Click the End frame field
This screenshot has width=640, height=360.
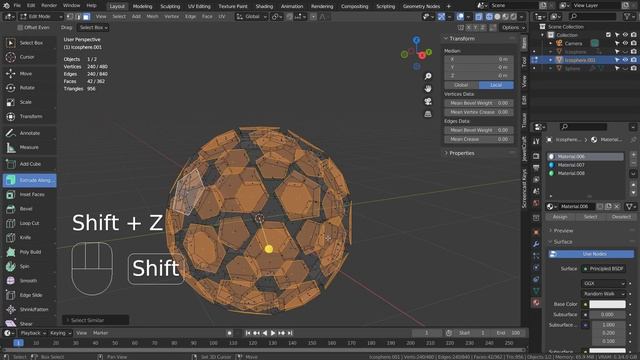(x=508, y=333)
